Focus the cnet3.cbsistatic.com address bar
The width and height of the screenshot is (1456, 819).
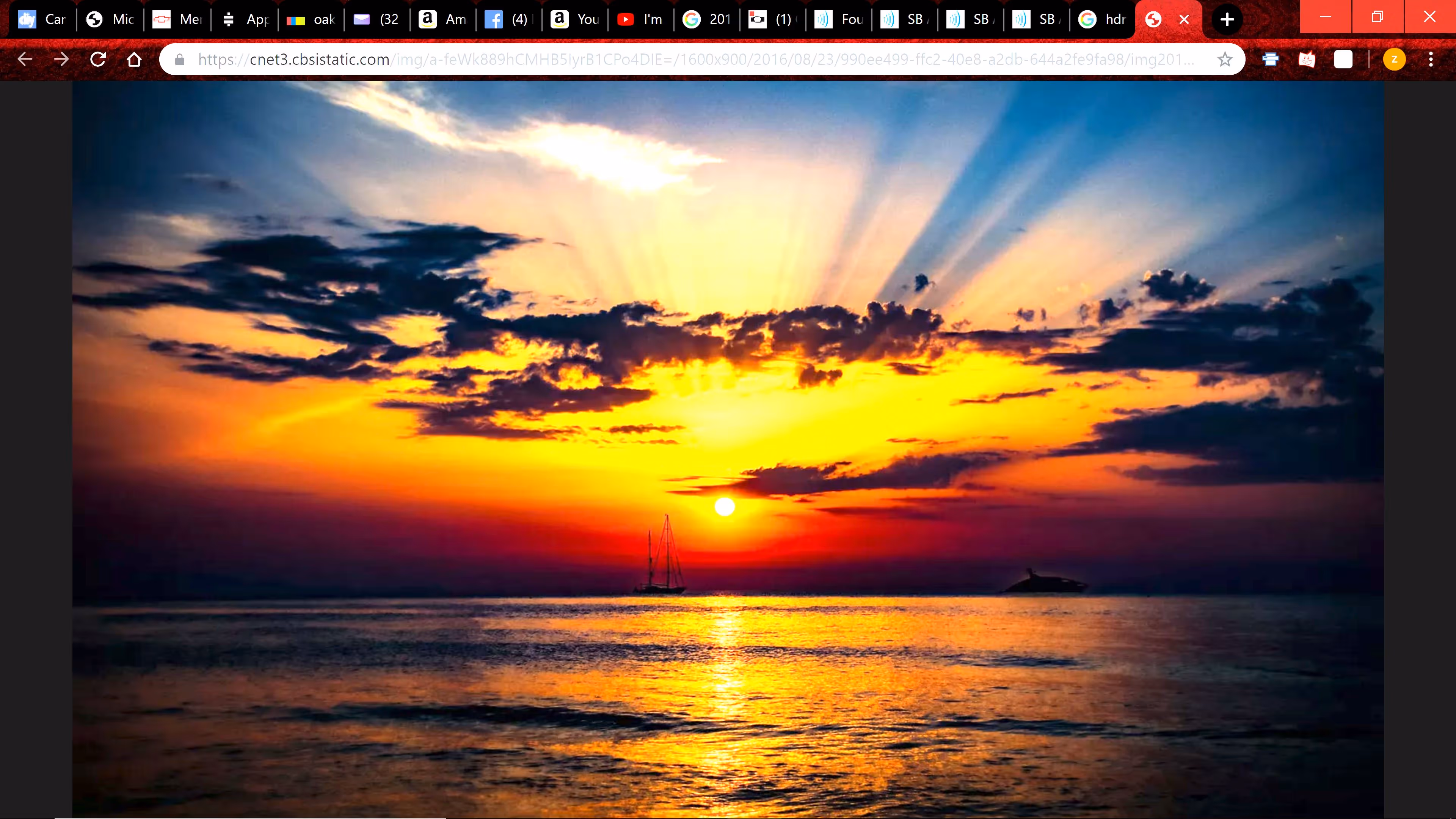point(695,60)
